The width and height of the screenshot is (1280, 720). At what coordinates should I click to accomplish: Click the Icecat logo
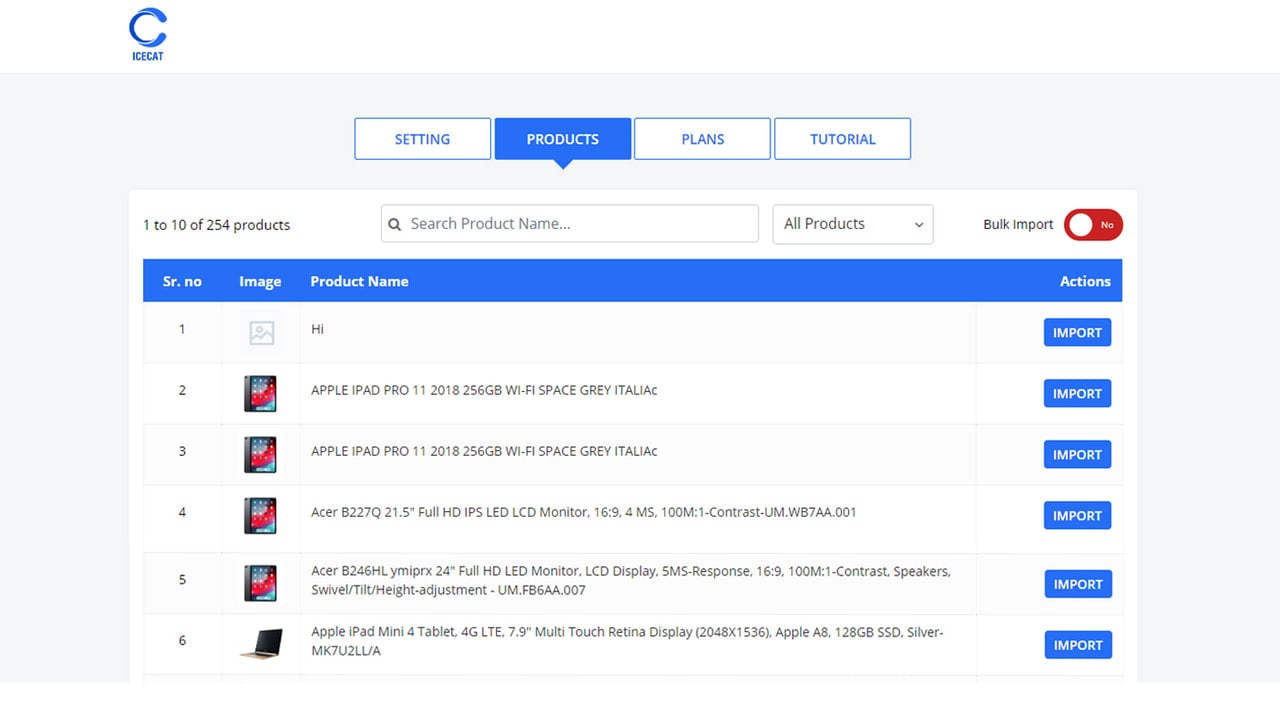pyautogui.click(x=148, y=35)
